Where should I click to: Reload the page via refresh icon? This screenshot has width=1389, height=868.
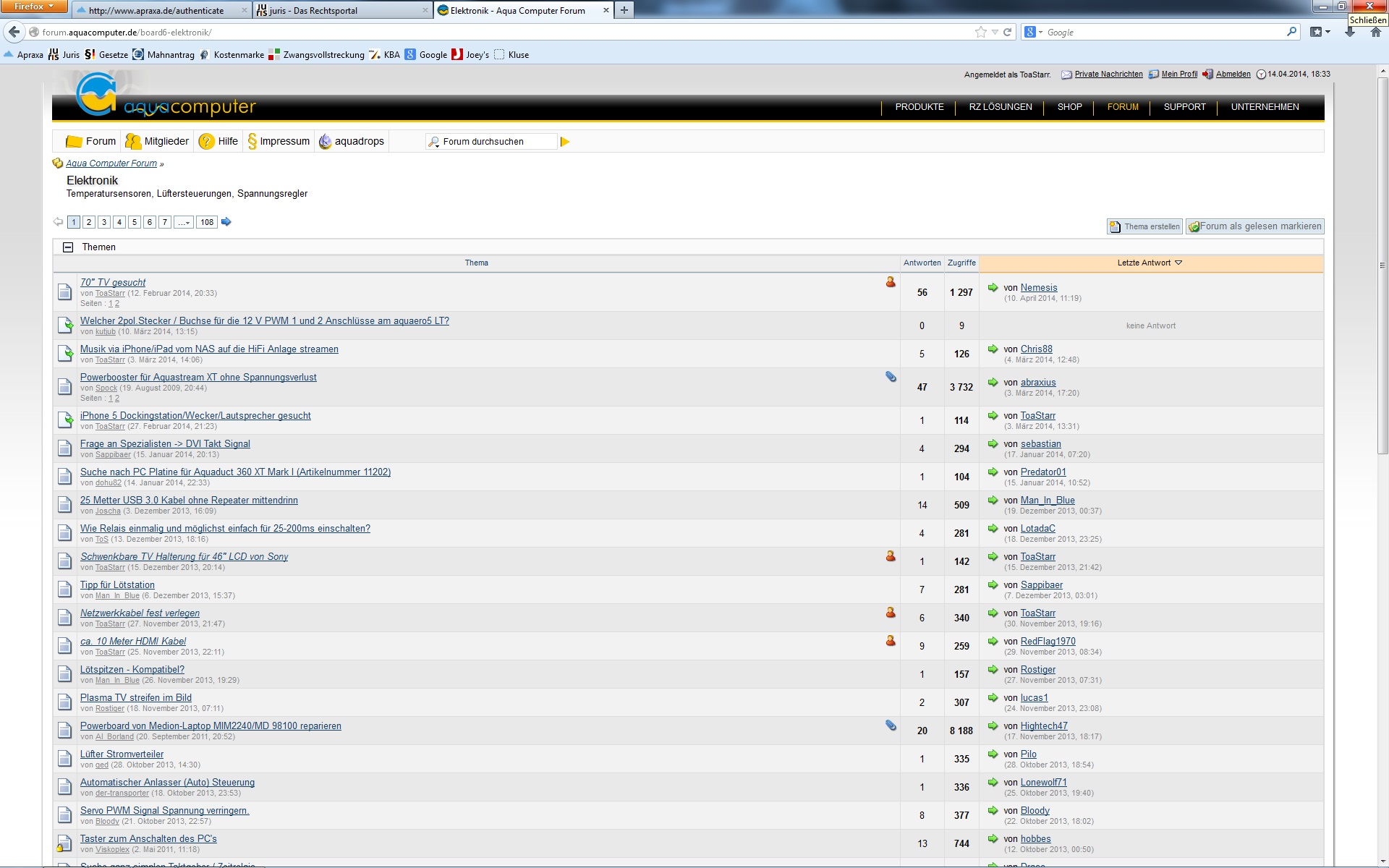(x=1007, y=32)
